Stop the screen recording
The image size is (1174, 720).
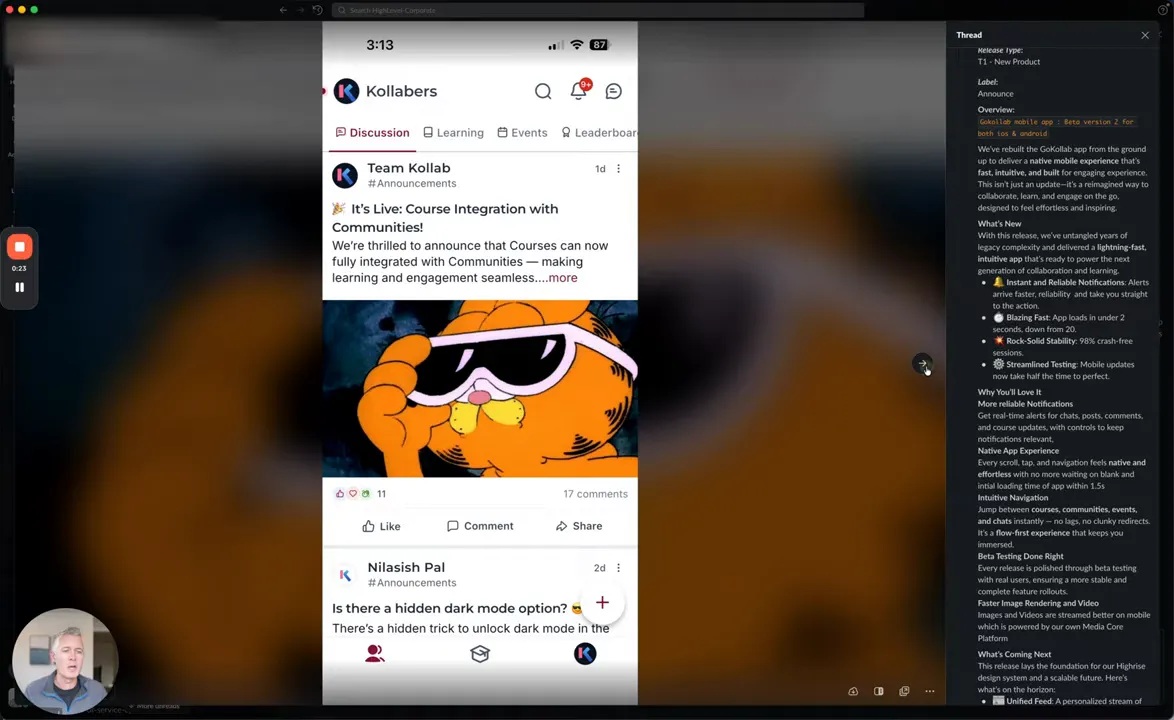click(19, 246)
